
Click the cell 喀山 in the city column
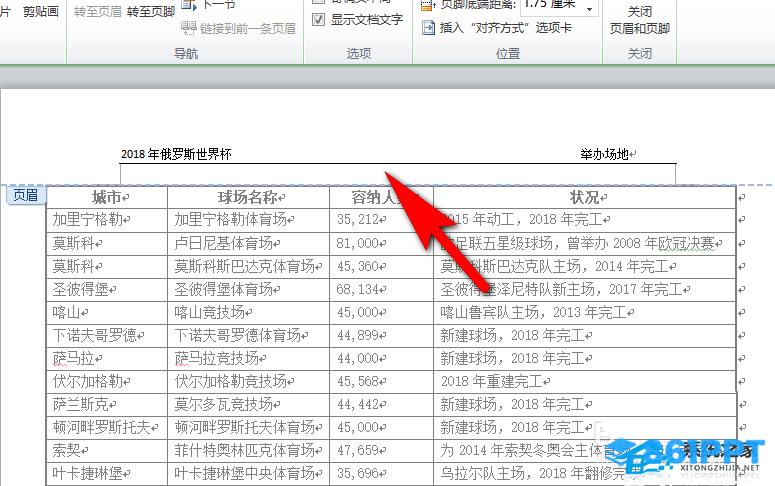tap(107, 312)
